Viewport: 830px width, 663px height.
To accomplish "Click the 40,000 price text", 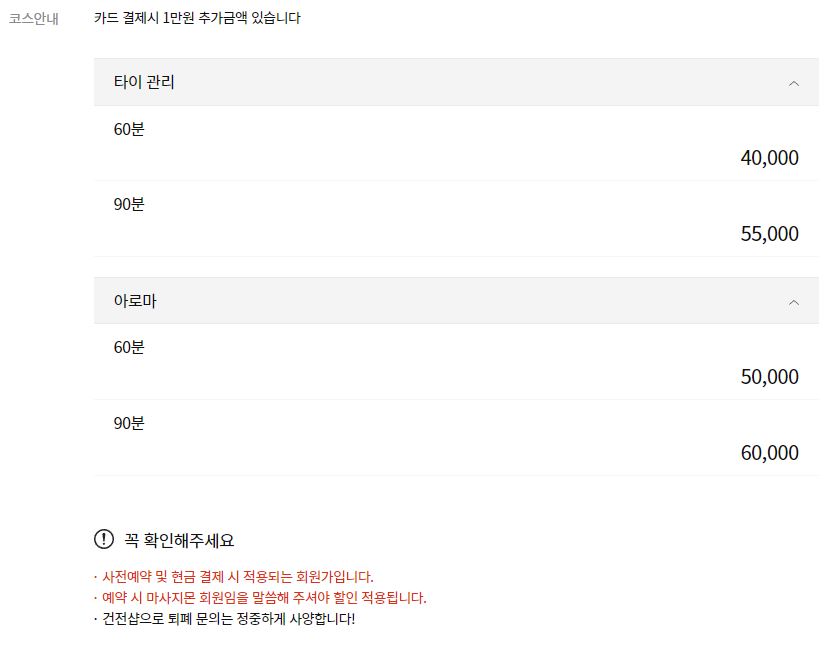I will [x=771, y=158].
